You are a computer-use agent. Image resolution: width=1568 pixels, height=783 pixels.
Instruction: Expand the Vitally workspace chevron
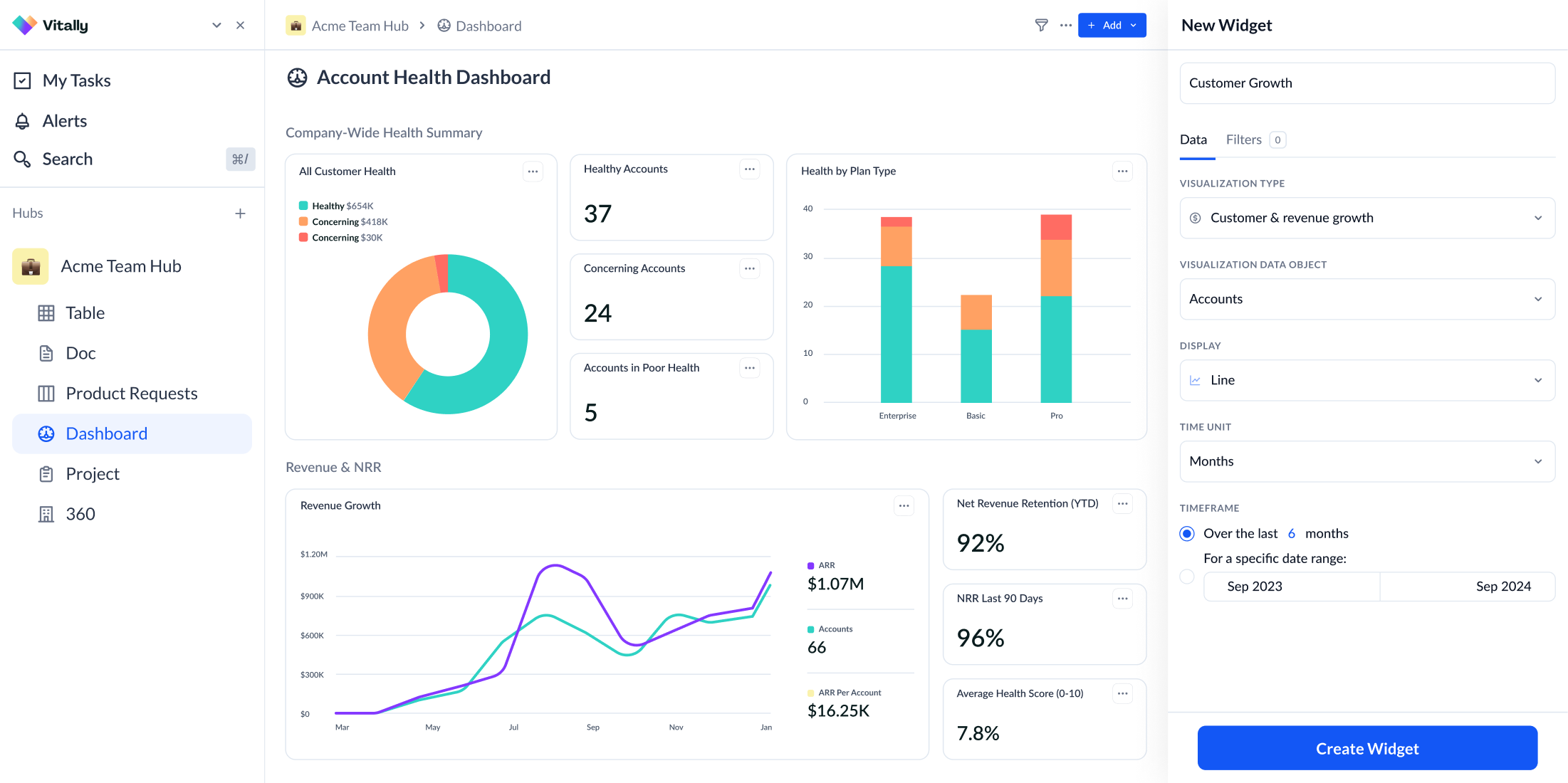[216, 26]
